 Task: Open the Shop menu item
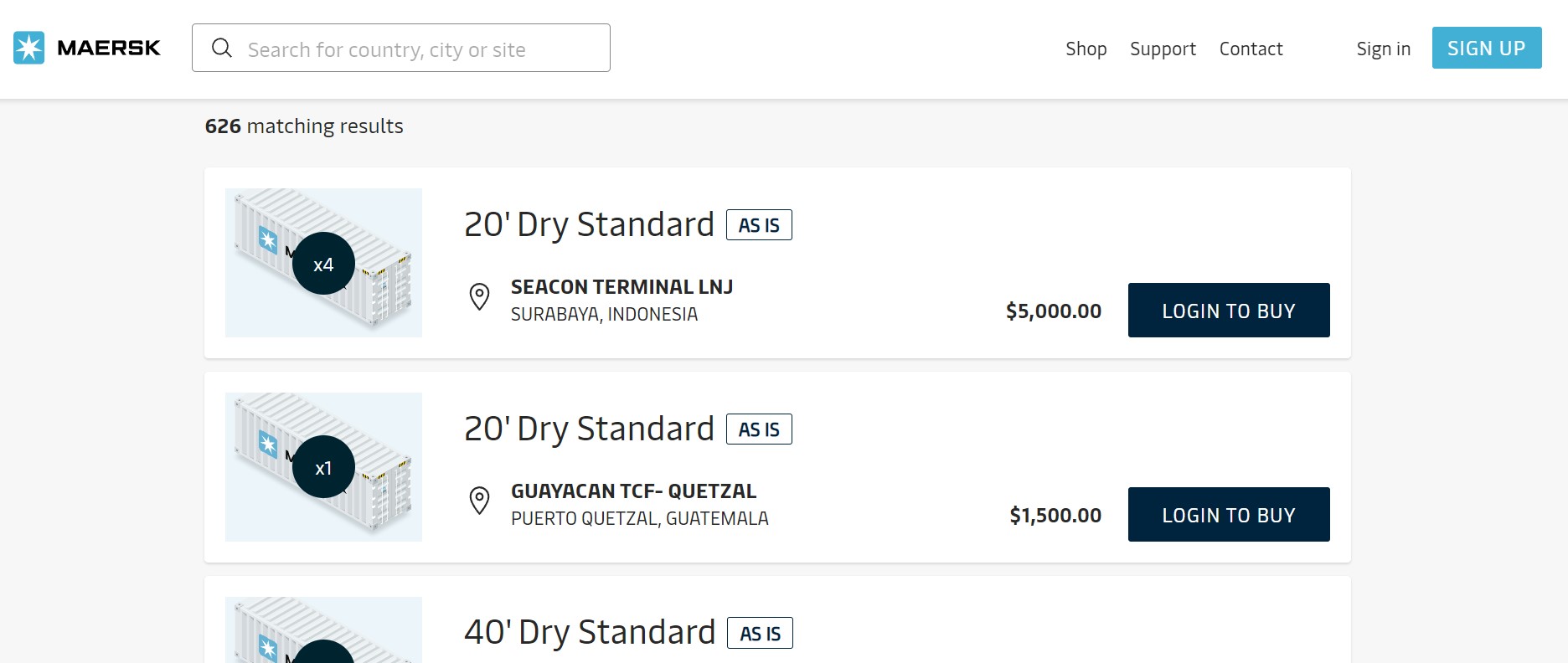click(1086, 49)
